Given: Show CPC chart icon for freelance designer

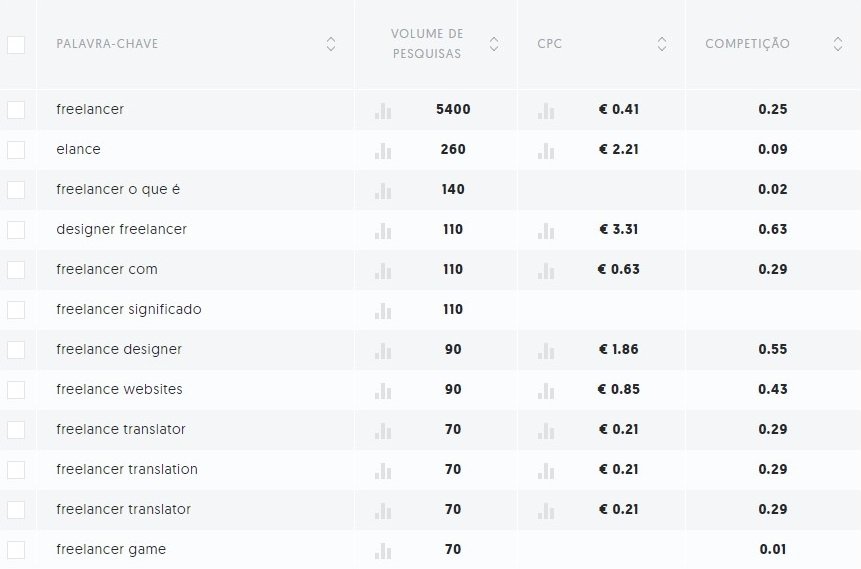Looking at the screenshot, I should pos(545,350).
